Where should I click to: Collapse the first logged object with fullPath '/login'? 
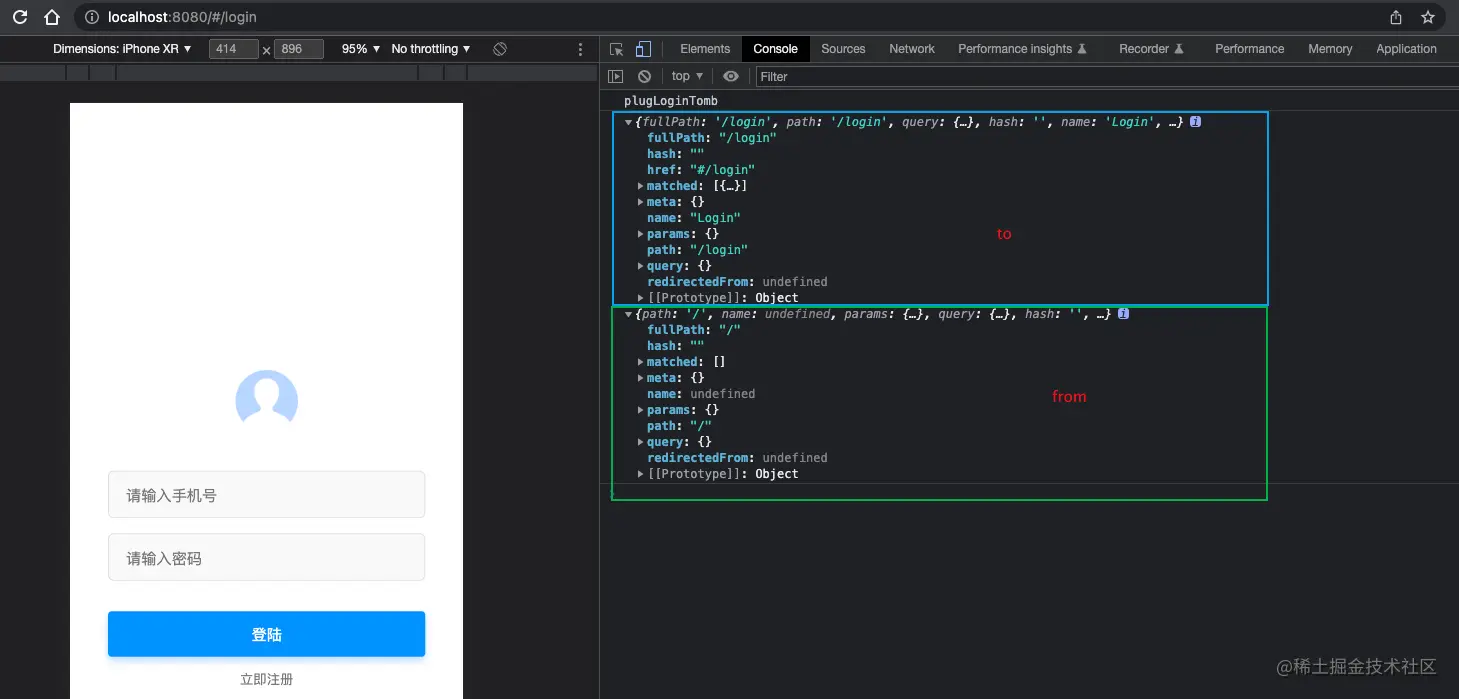(629, 122)
